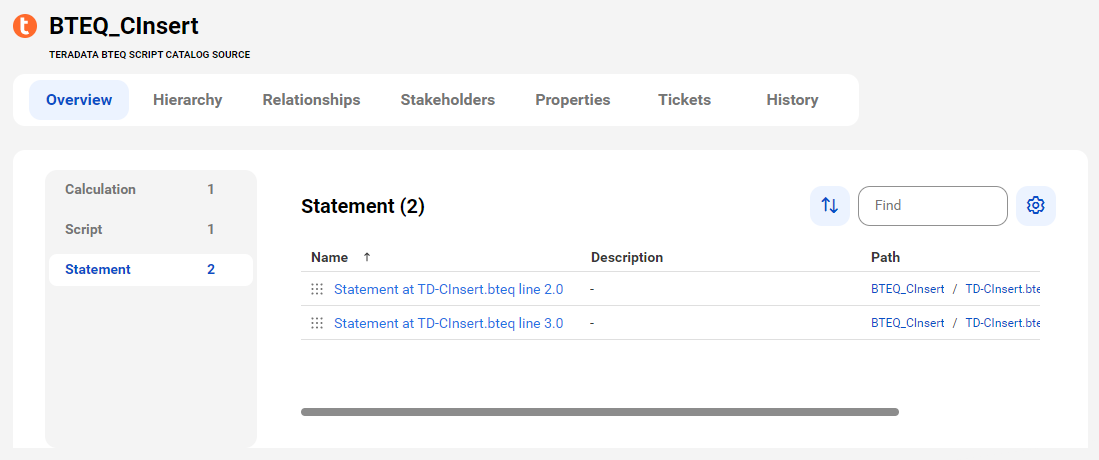Go to the Stakeholders tab
The image size is (1099, 460).
click(x=448, y=100)
